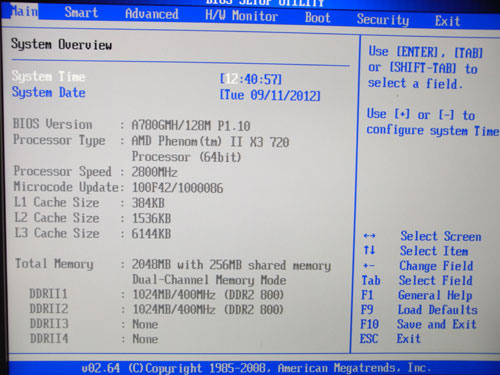Click the 384KB cache value
Image resolution: width=500 pixels, height=375 pixels.
tap(148, 203)
